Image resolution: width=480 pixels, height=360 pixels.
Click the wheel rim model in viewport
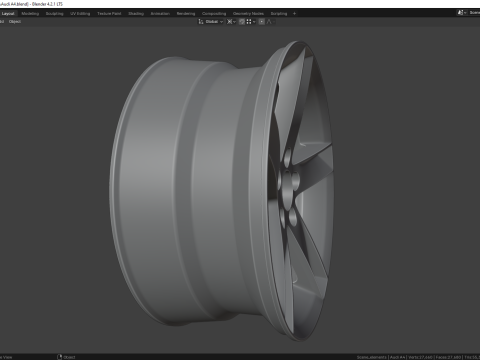click(x=221, y=191)
